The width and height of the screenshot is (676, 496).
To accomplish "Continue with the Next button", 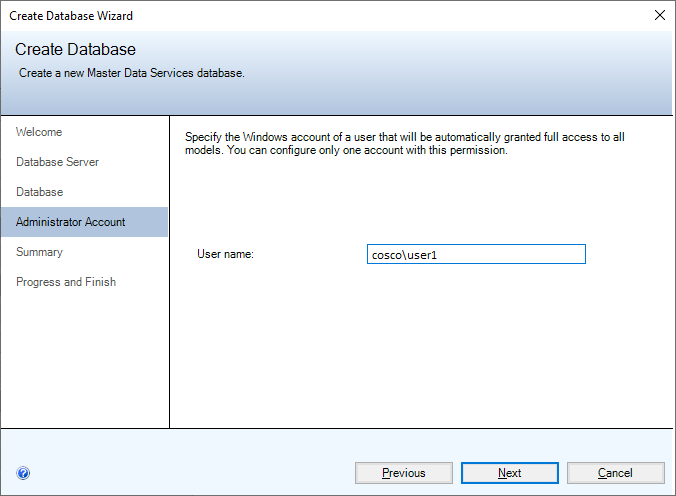I will tap(509, 473).
